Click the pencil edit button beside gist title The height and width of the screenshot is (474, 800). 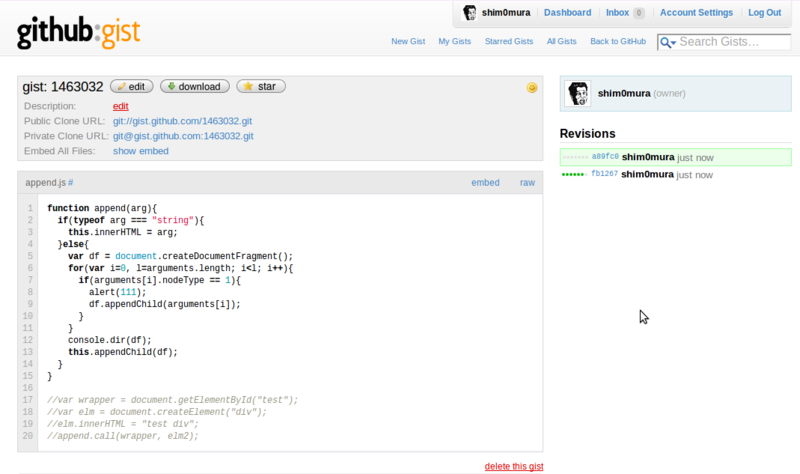tap(132, 87)
